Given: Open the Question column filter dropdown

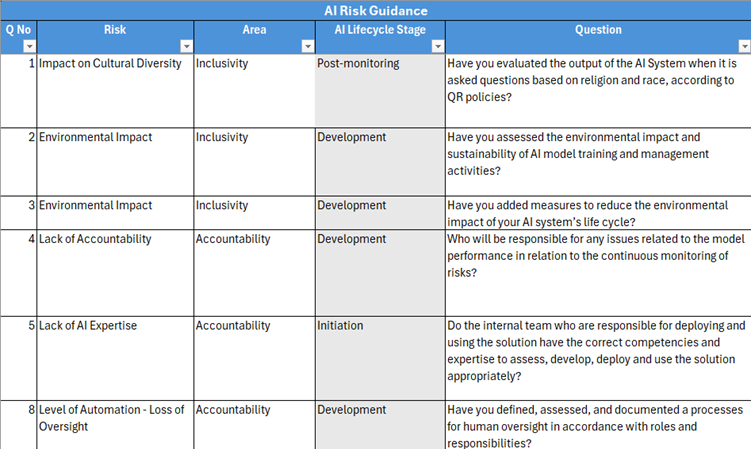Looking at the screenshot, I should click(x=743, y=46).
